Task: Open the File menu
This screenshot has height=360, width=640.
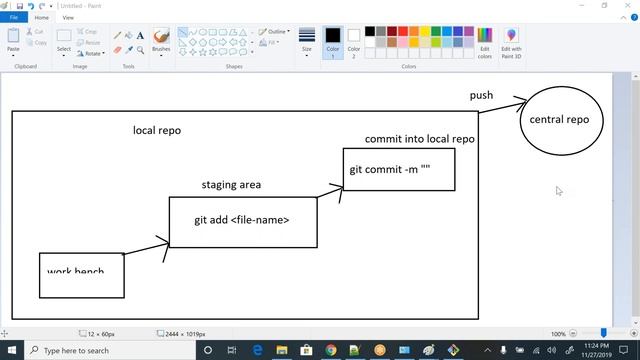Action: [x=14, y=18]
